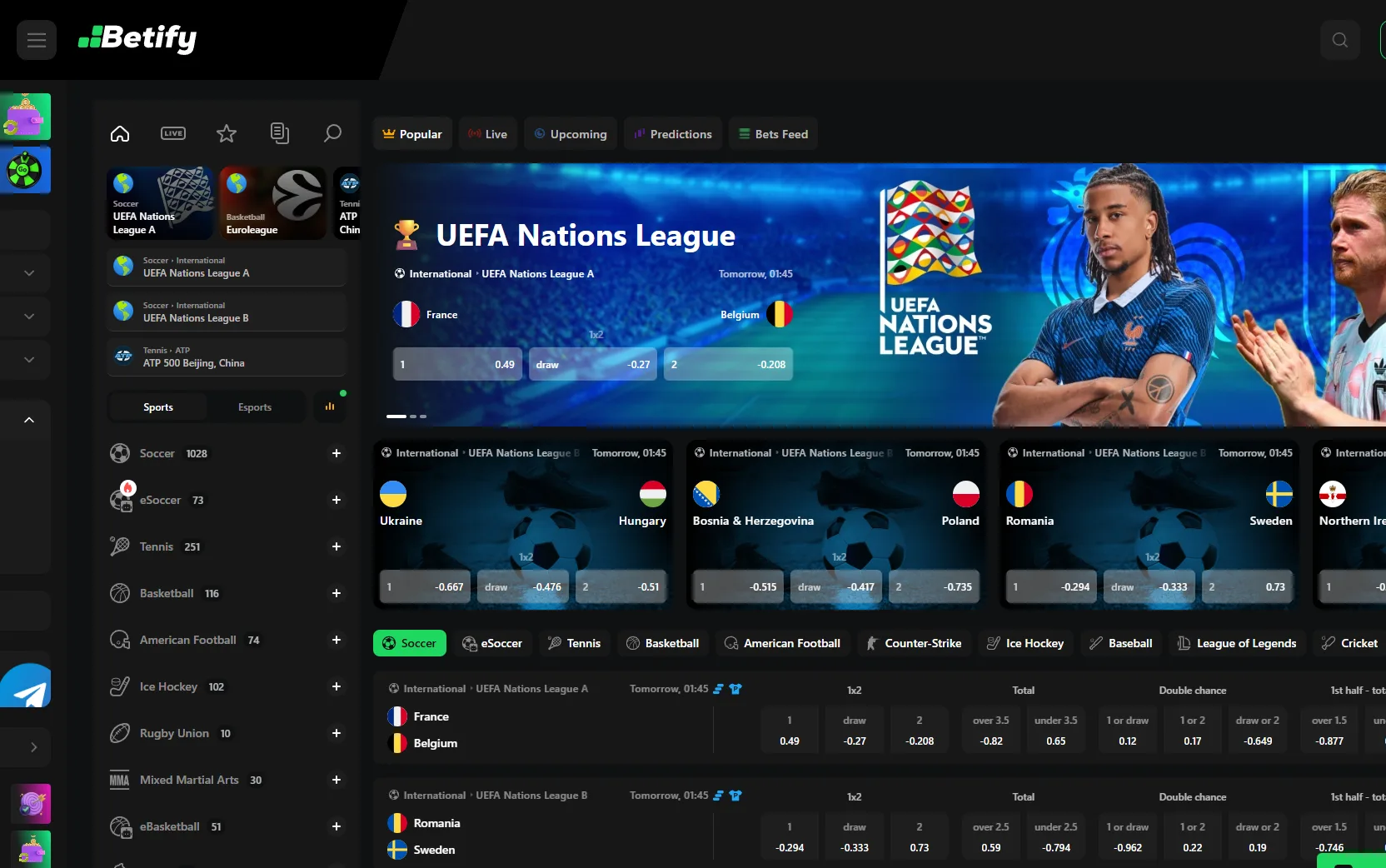Open jersey lineup icon for France-Belgium
The height and width of the screenshot is (868, 1386).
click(735, 689)
